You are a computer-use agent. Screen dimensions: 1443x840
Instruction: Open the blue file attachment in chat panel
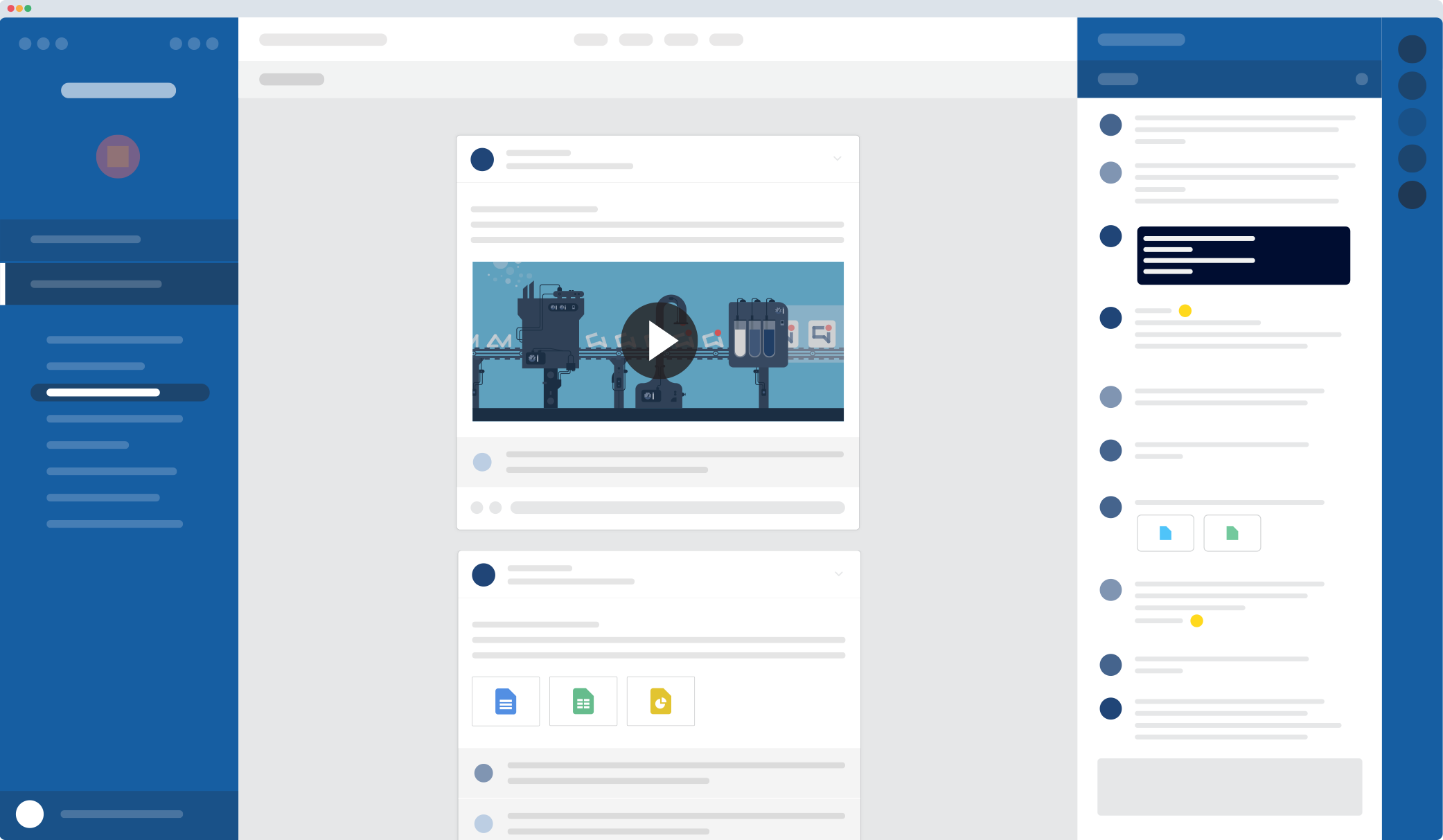click(1165, 533)
